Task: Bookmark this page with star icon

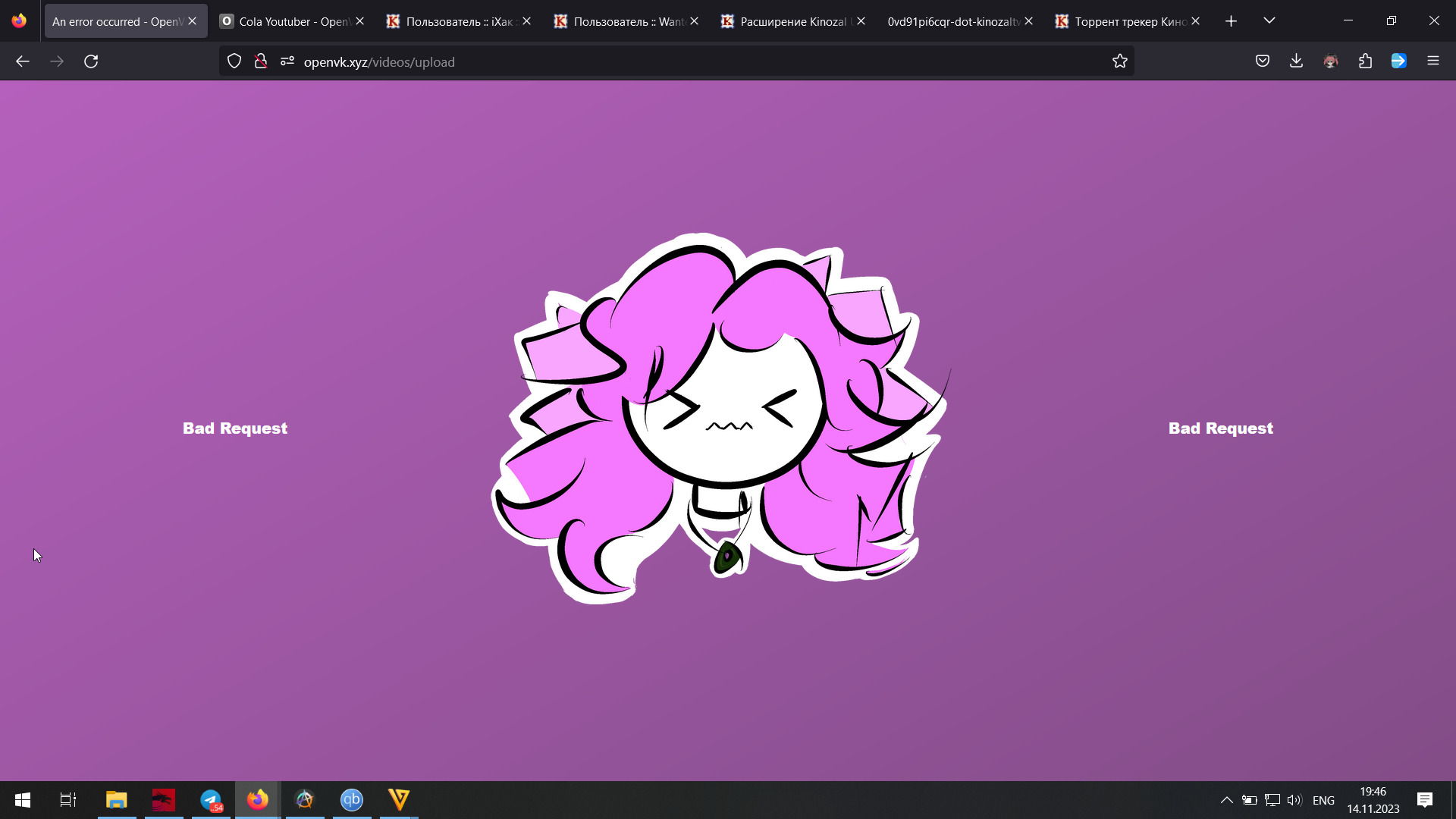Action: click(1119, 61)
